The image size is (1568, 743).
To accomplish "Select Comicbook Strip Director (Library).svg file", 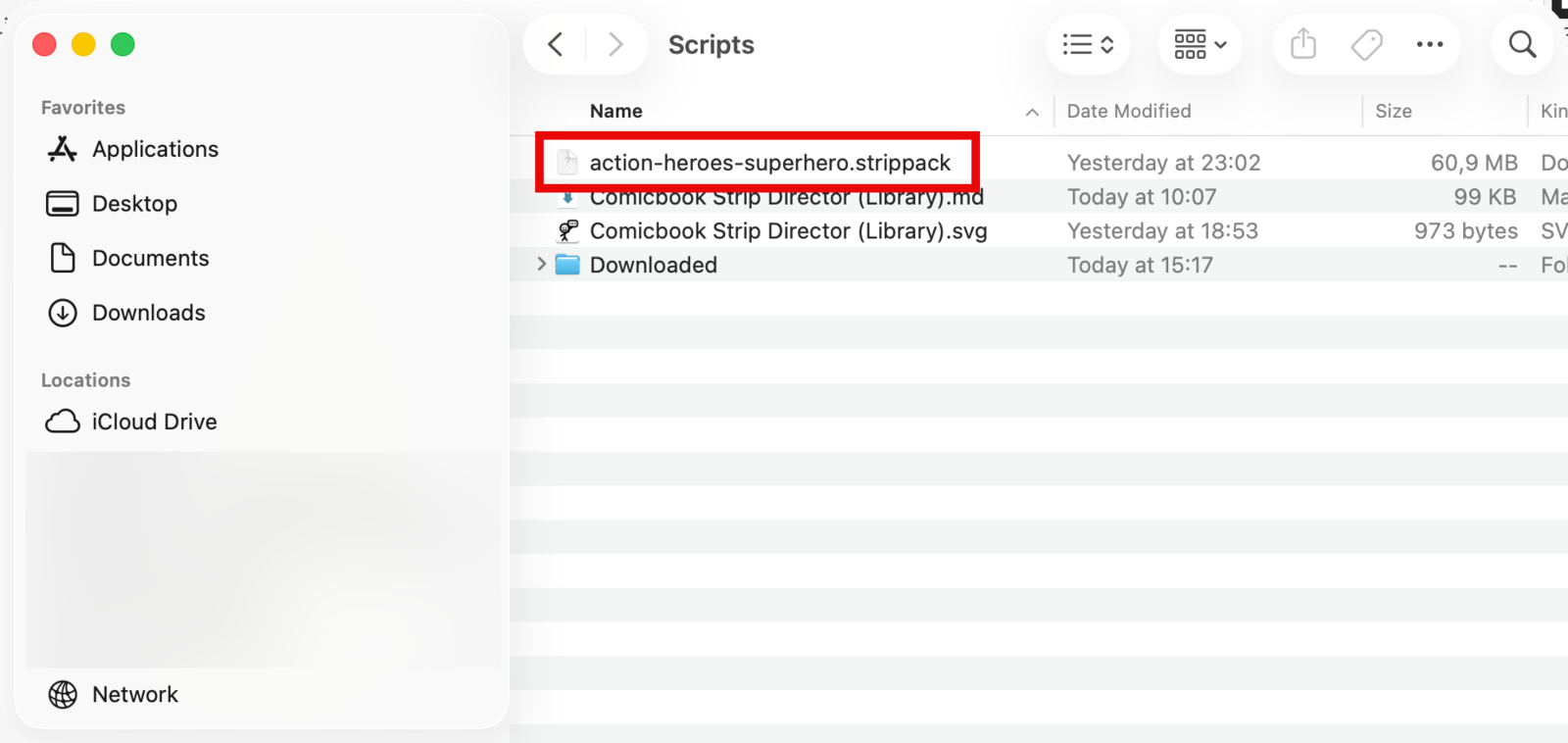I will click(788, 230).
